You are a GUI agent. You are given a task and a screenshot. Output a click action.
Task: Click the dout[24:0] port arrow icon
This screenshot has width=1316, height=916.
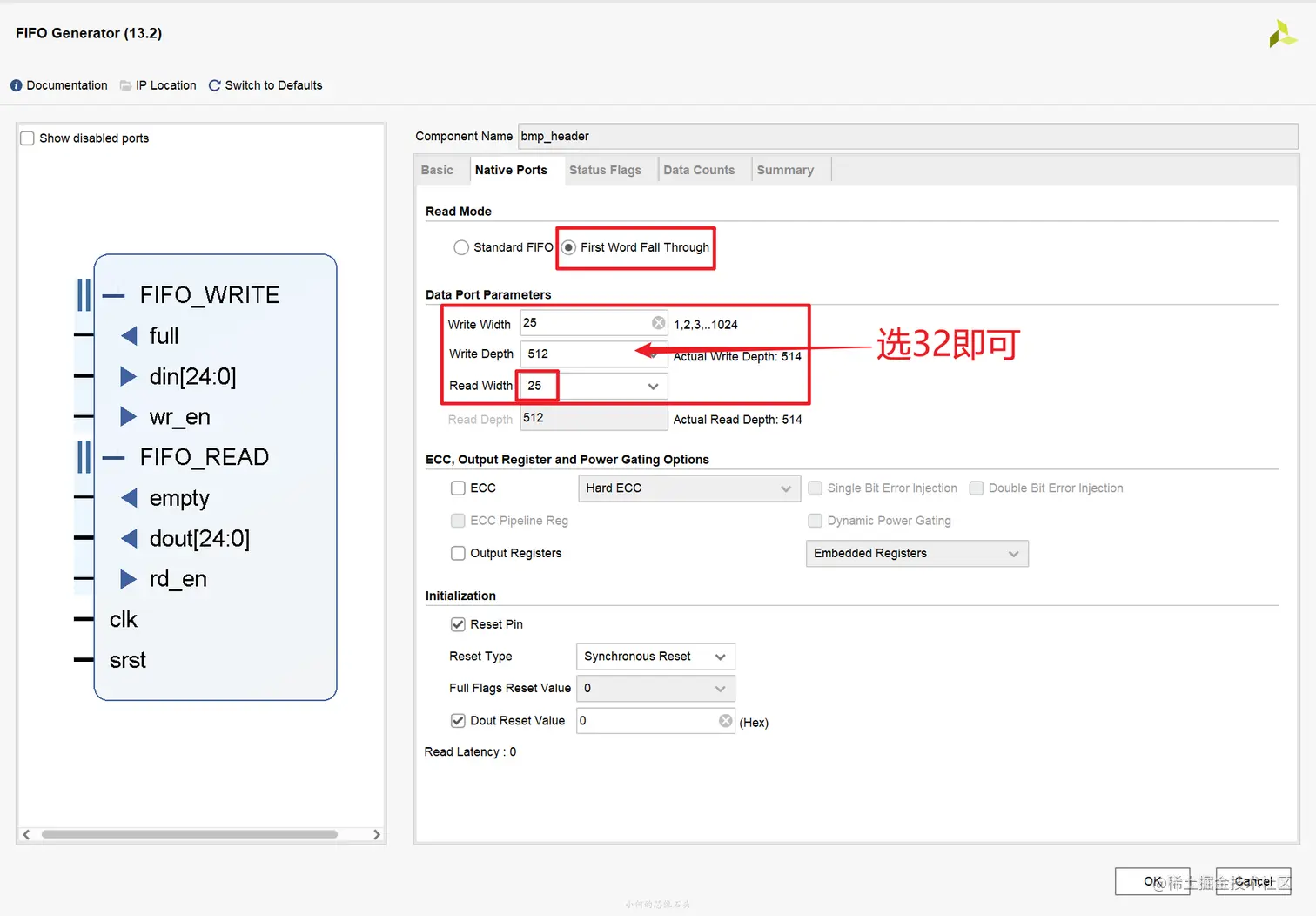[x=129, y=538]
